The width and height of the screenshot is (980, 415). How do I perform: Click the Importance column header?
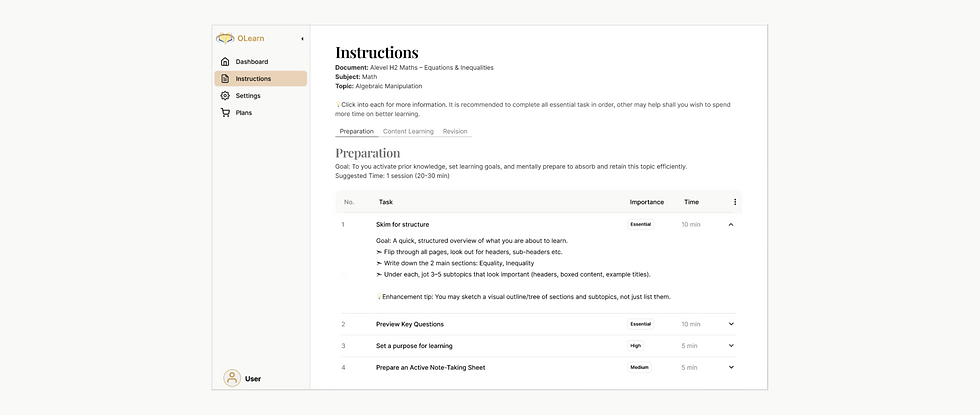(x=646, y=202)
